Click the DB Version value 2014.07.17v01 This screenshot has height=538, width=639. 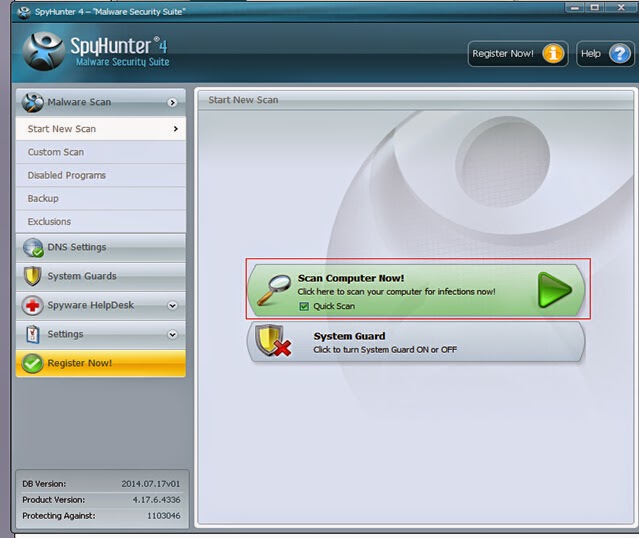[x=150, y=484]
